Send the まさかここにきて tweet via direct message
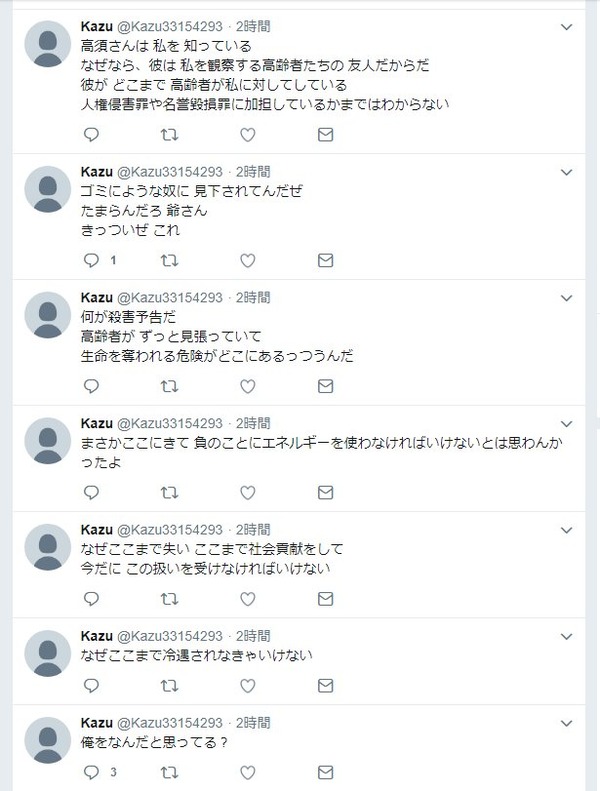The image size is (600, 791). click(x=325, y=492)
